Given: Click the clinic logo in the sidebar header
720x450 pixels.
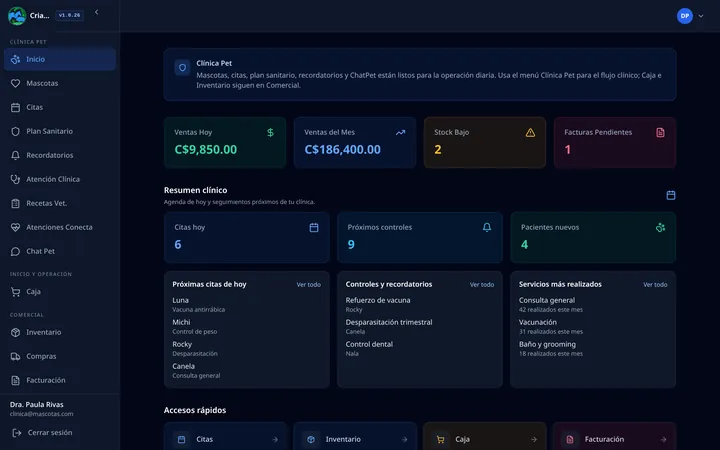Looking at the screenshot, I should (17, 16).
